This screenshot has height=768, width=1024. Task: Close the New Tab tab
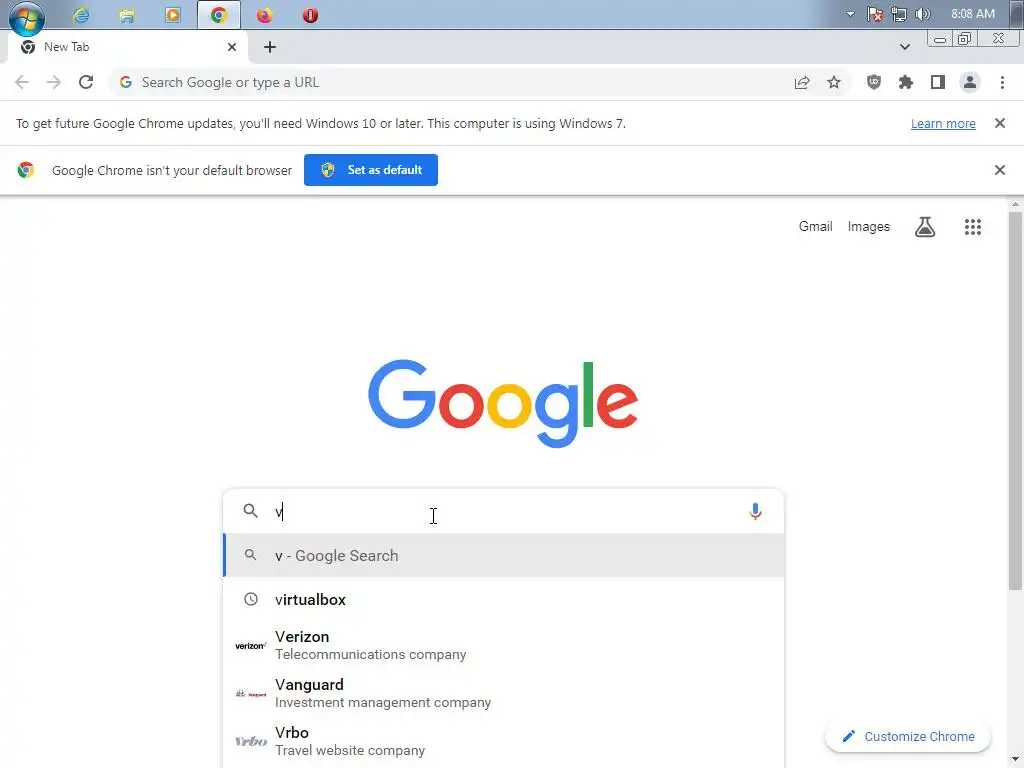(x=232, y=47)
